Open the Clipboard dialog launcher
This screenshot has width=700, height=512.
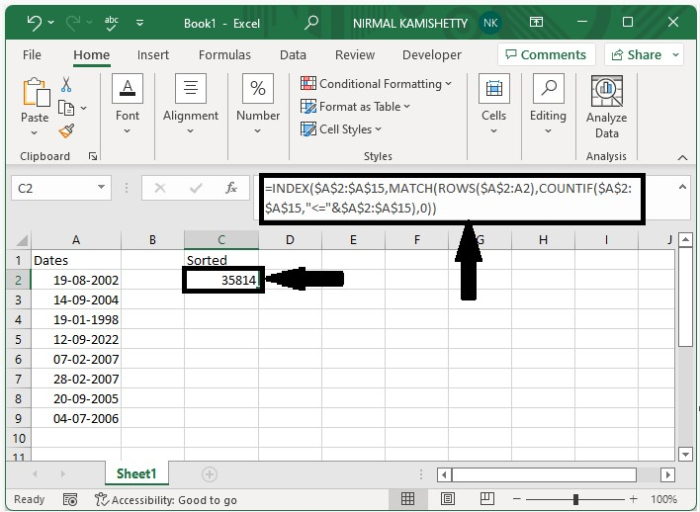click(x=93, y=156)
